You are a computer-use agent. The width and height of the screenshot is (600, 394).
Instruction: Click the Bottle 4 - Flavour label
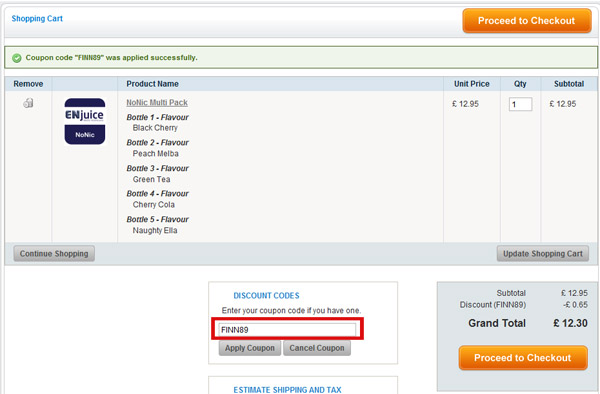pos(158,194)
